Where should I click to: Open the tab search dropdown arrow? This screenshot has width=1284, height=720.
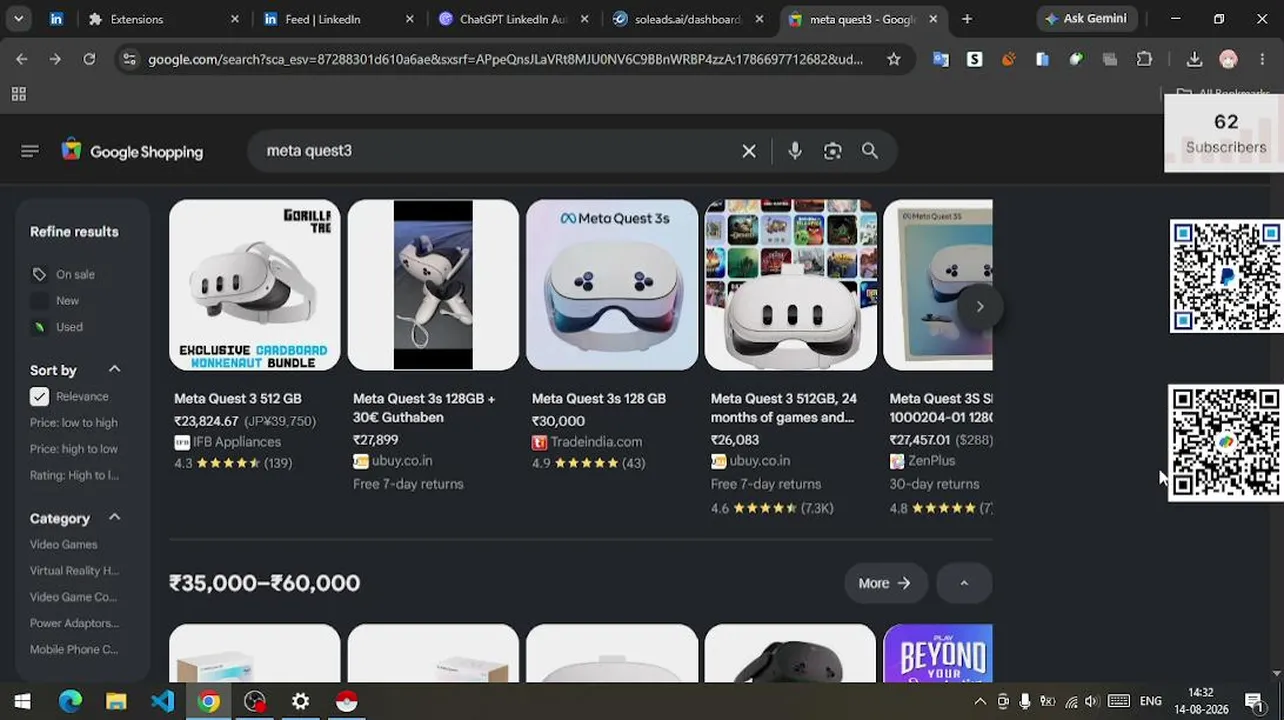pos(18,19)
